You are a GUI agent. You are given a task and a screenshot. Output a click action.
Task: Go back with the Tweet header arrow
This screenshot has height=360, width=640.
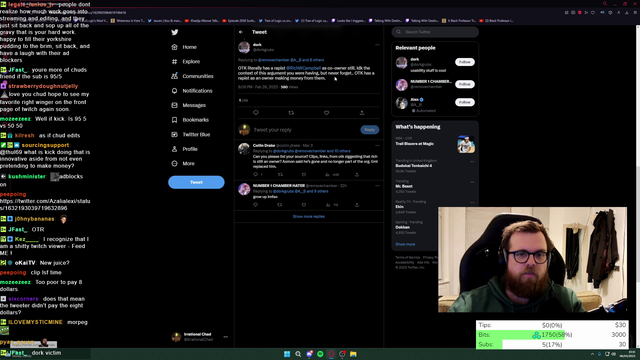tap(241, 32)
